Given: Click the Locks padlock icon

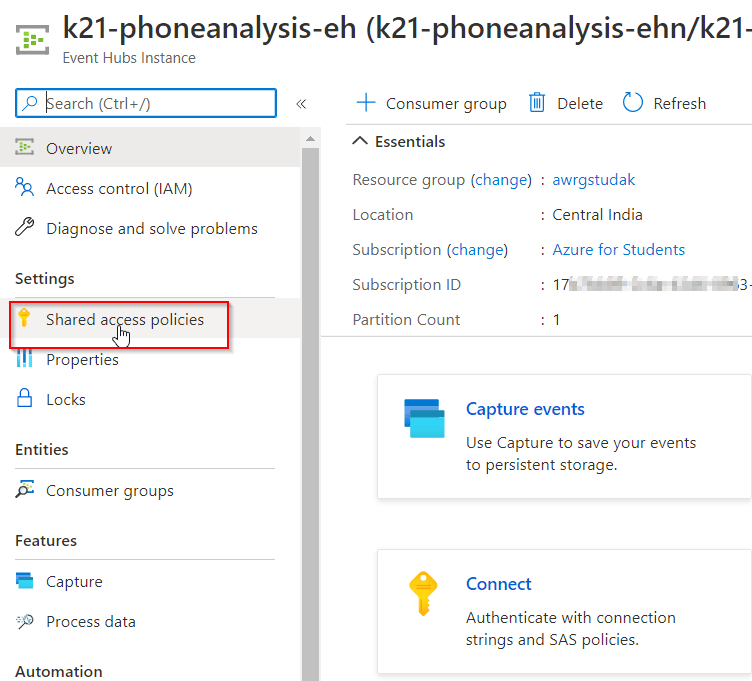Looking at the screenshot, I should pos(25,399).
